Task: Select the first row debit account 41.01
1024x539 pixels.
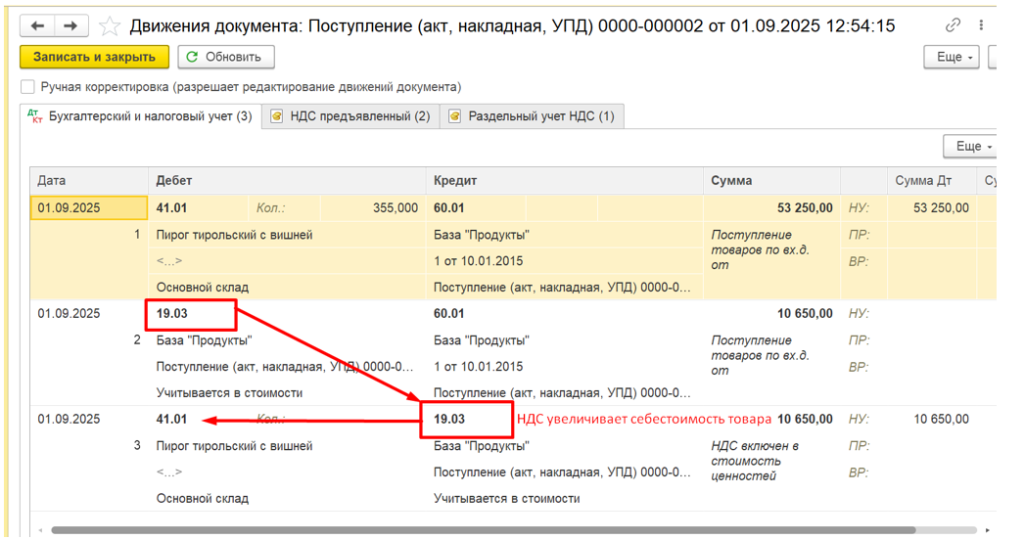Action: tap(172, 208)
